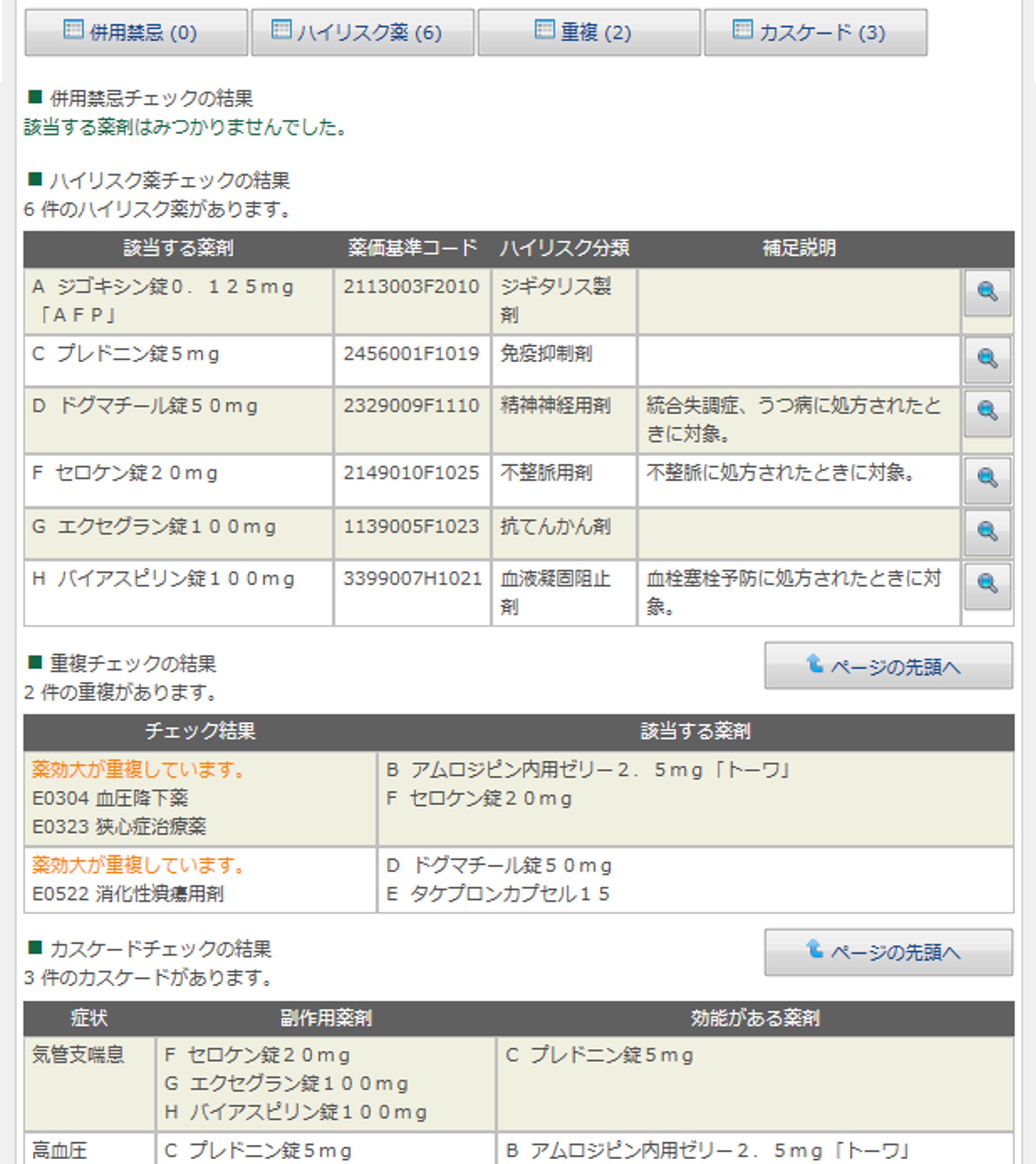Click 効能がある薬剤 column header
The image size is (1036, 1164).
click(x=755, y=1018)
